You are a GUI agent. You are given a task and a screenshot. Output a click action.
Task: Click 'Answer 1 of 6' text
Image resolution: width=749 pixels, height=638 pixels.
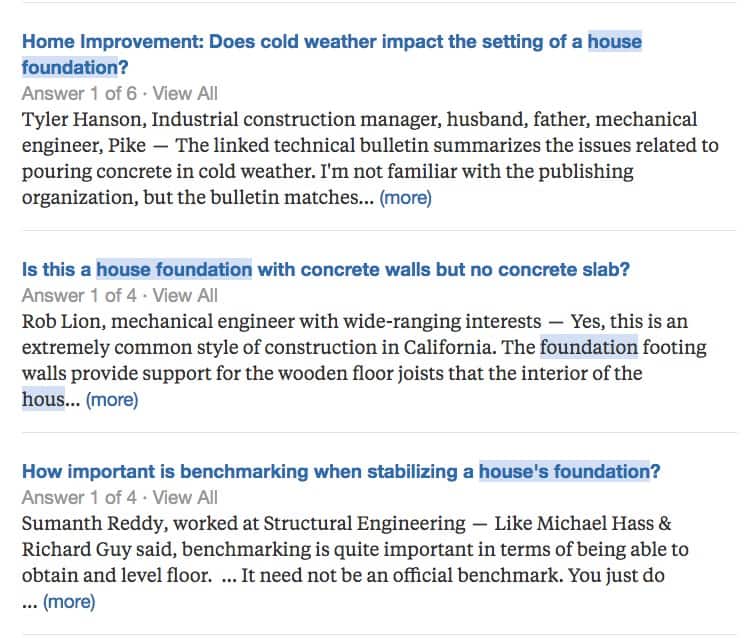[x=79, y=94]
